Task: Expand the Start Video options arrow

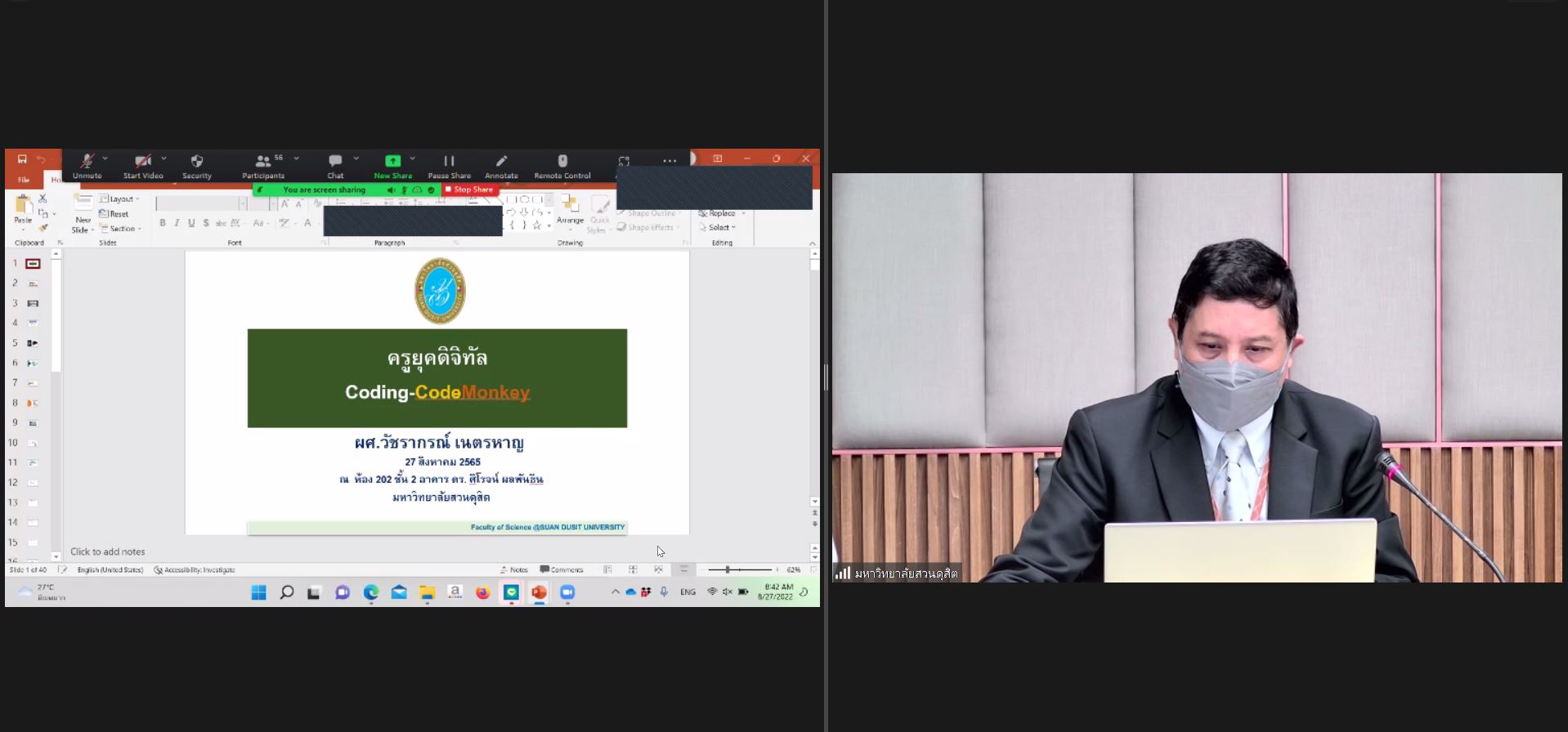Action: pos(164,158)
